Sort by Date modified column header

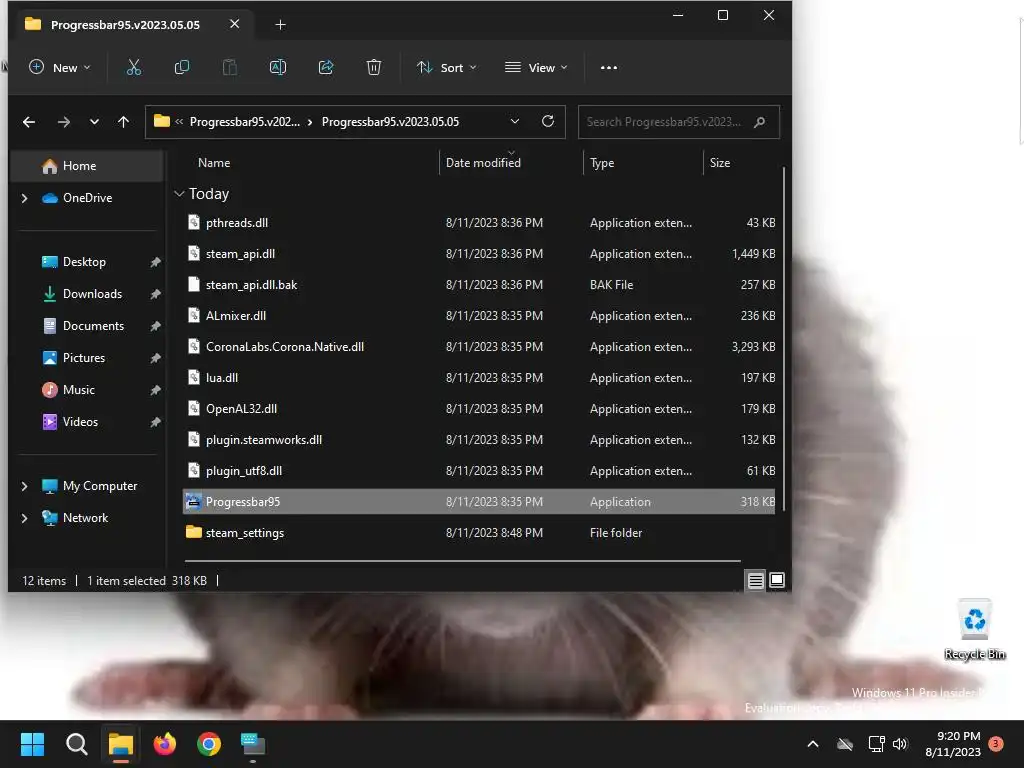(x=483, y=163)
